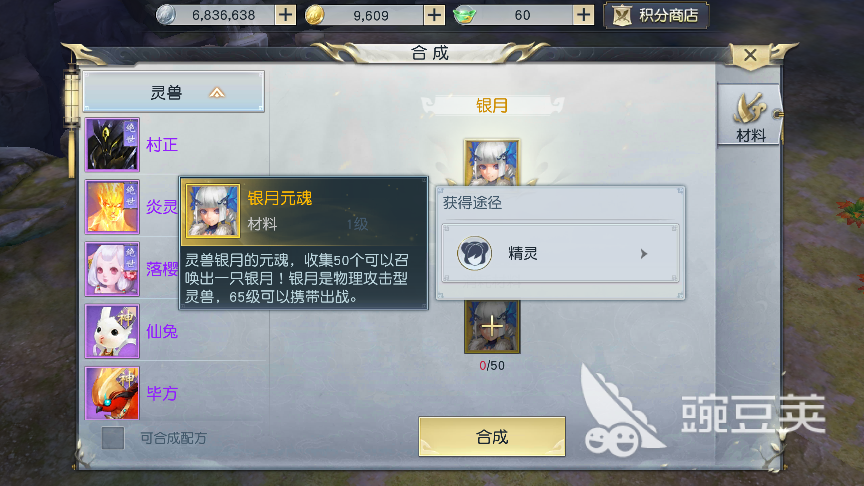
Task: Select the 村正 spirit beast portrait
Action: 112,144
